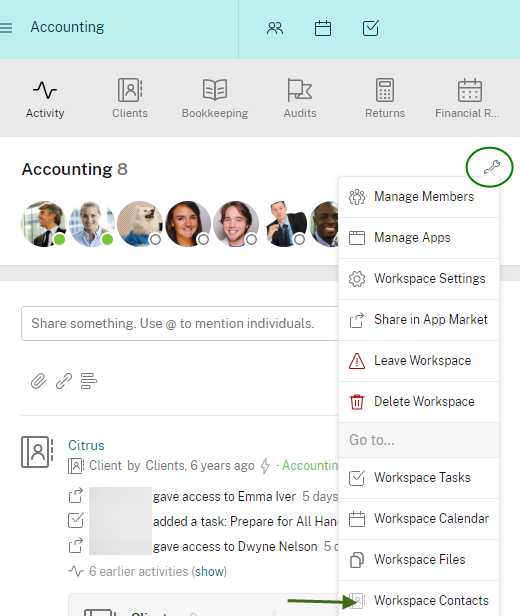Open the hamburger menu next to Accounting
This screenshot has width=520, height=616.
[x=5, y=28]
